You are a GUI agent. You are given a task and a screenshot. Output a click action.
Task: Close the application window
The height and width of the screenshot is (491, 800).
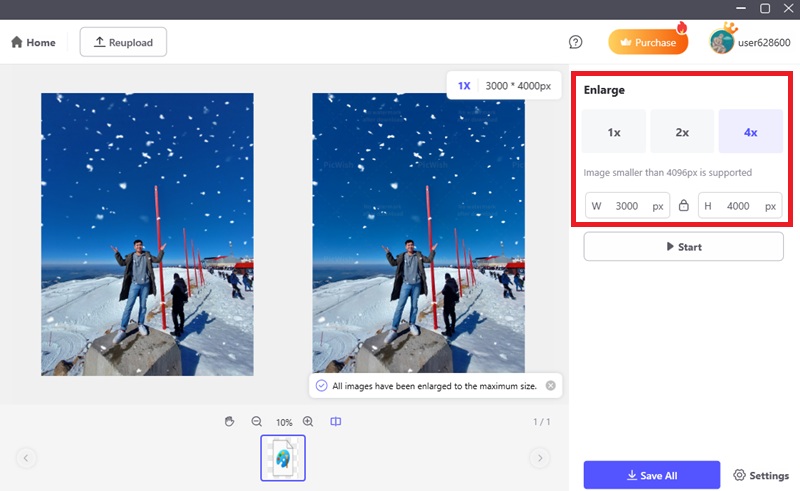pyautogui.click(x=788, y=9)
